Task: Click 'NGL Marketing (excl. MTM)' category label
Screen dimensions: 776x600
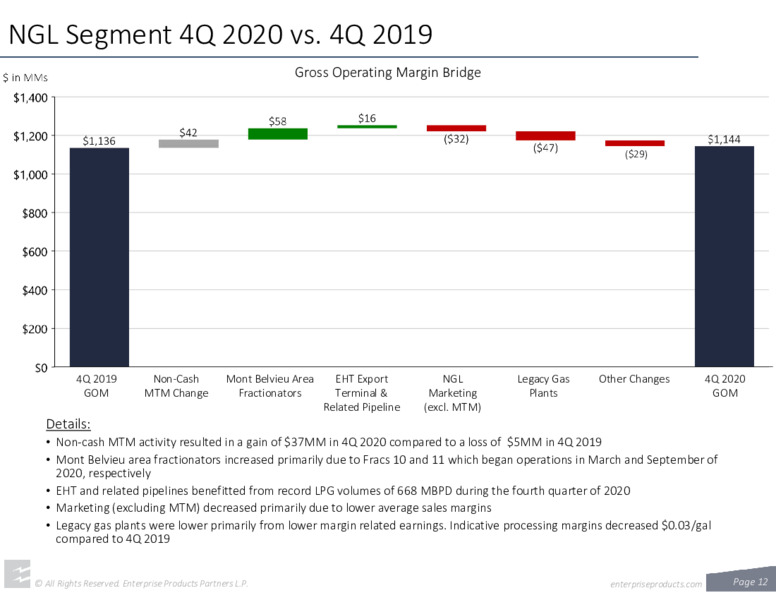Action: tap(452, 393)
